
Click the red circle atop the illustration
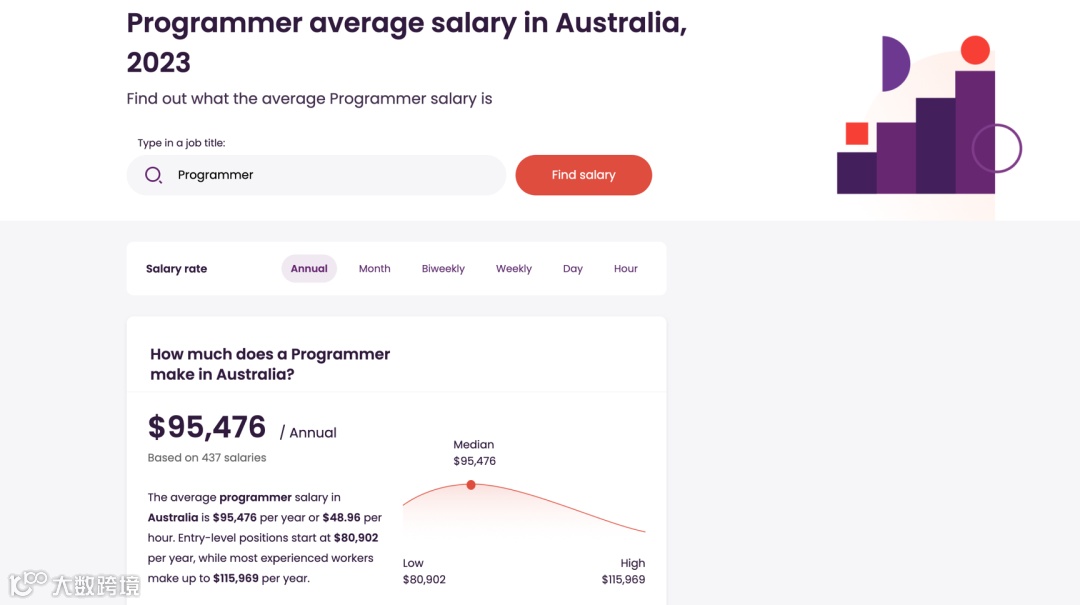(x=974, y=50)
